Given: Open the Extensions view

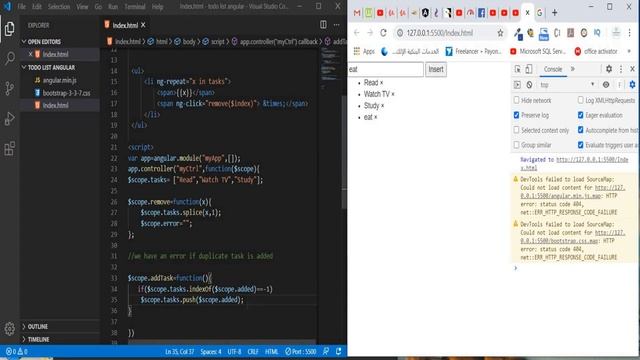Looking at the screenshot, I should 9,148.
